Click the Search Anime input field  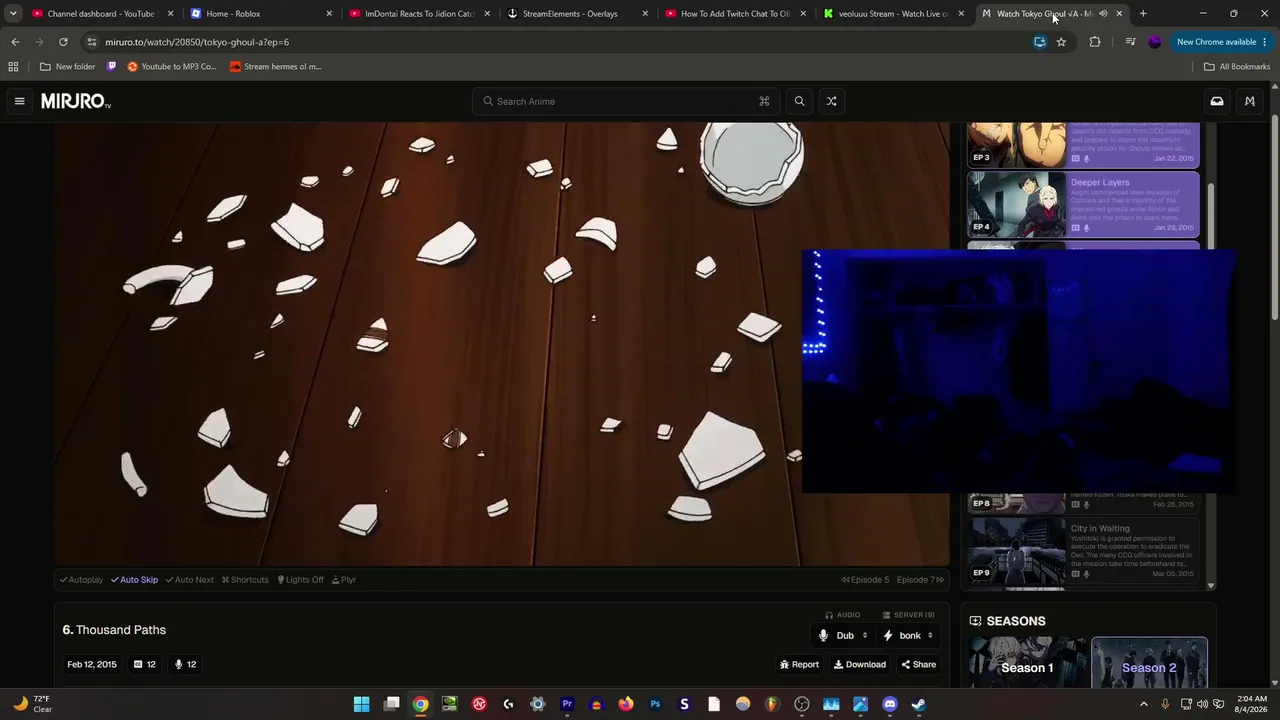point(626,101)
